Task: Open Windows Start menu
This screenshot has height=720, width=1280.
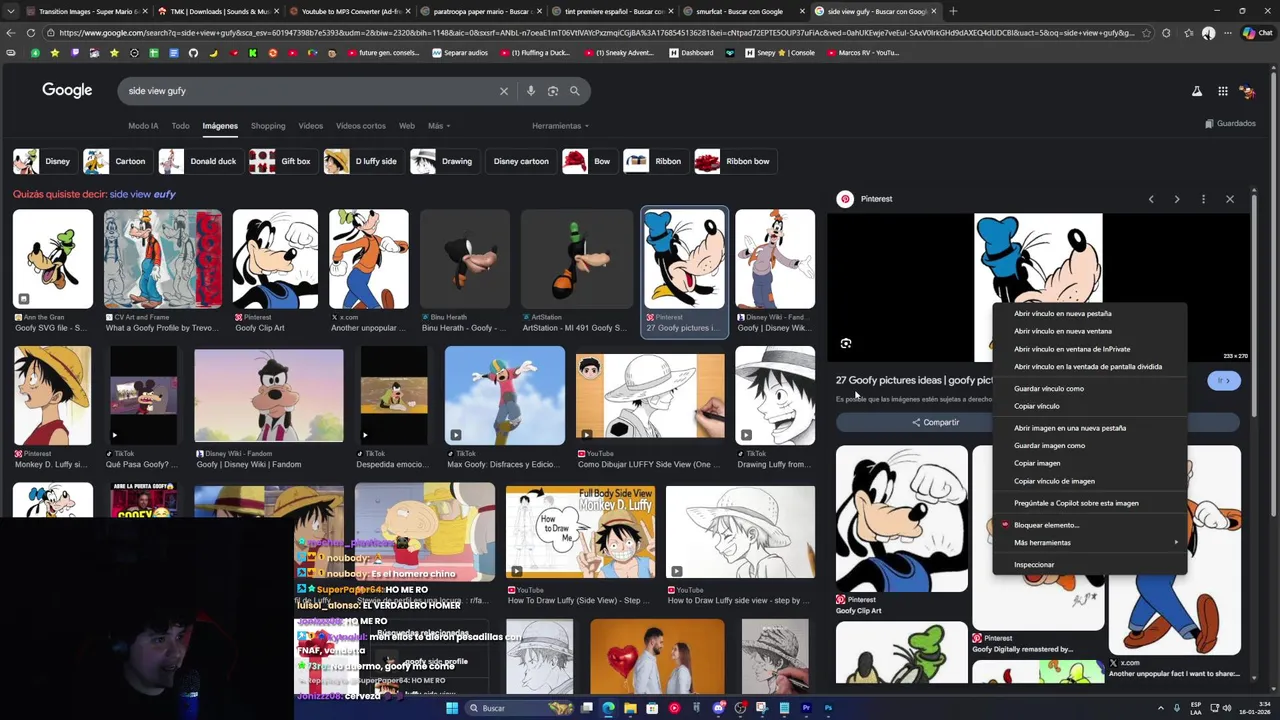Action: [x=452, y=708]
